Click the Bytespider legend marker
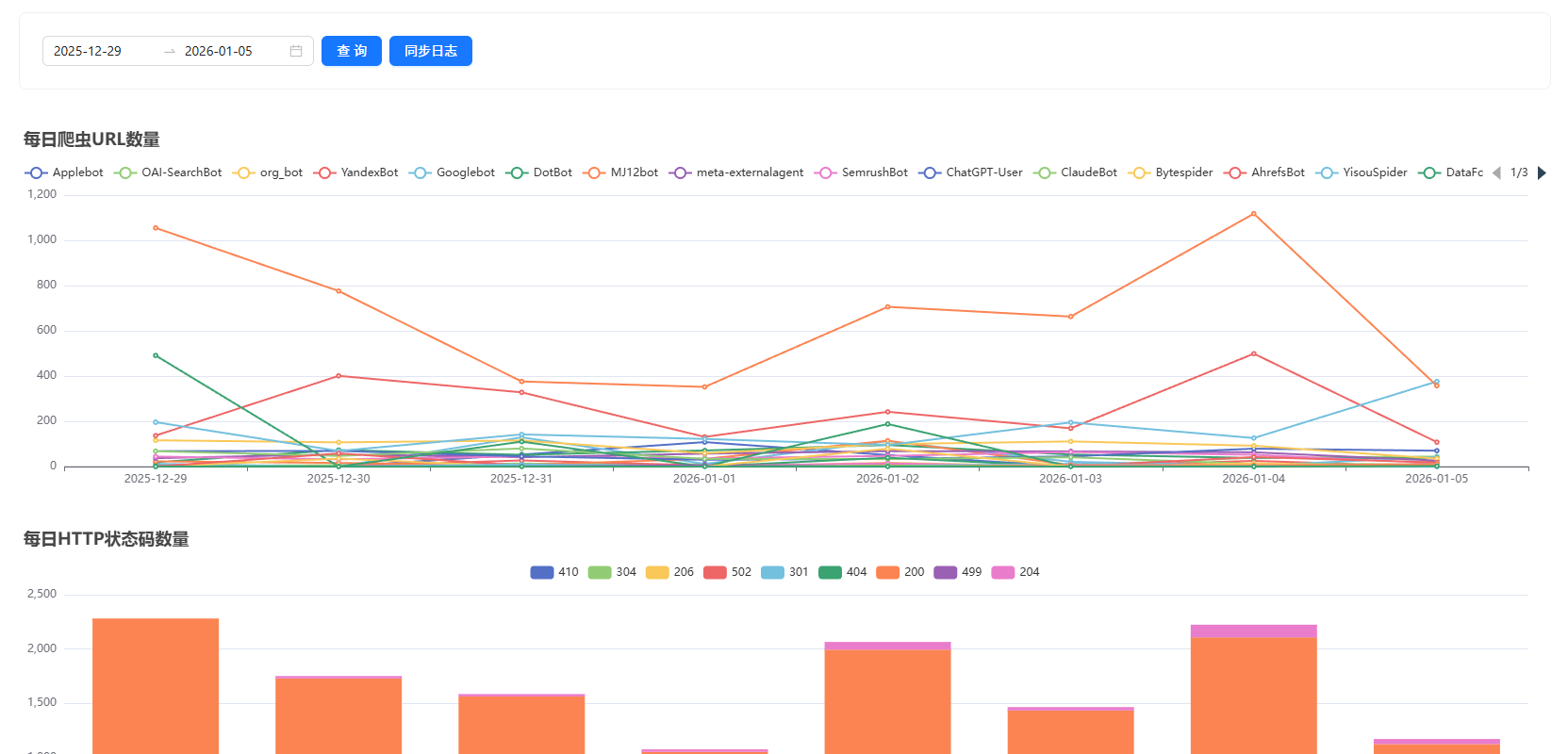 [x=1139, y=172]
